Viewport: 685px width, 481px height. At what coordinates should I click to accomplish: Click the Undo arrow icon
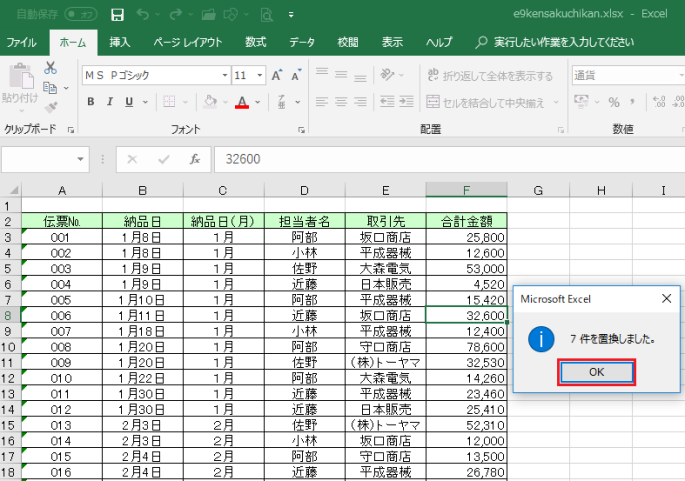click(x=143, y=15)
